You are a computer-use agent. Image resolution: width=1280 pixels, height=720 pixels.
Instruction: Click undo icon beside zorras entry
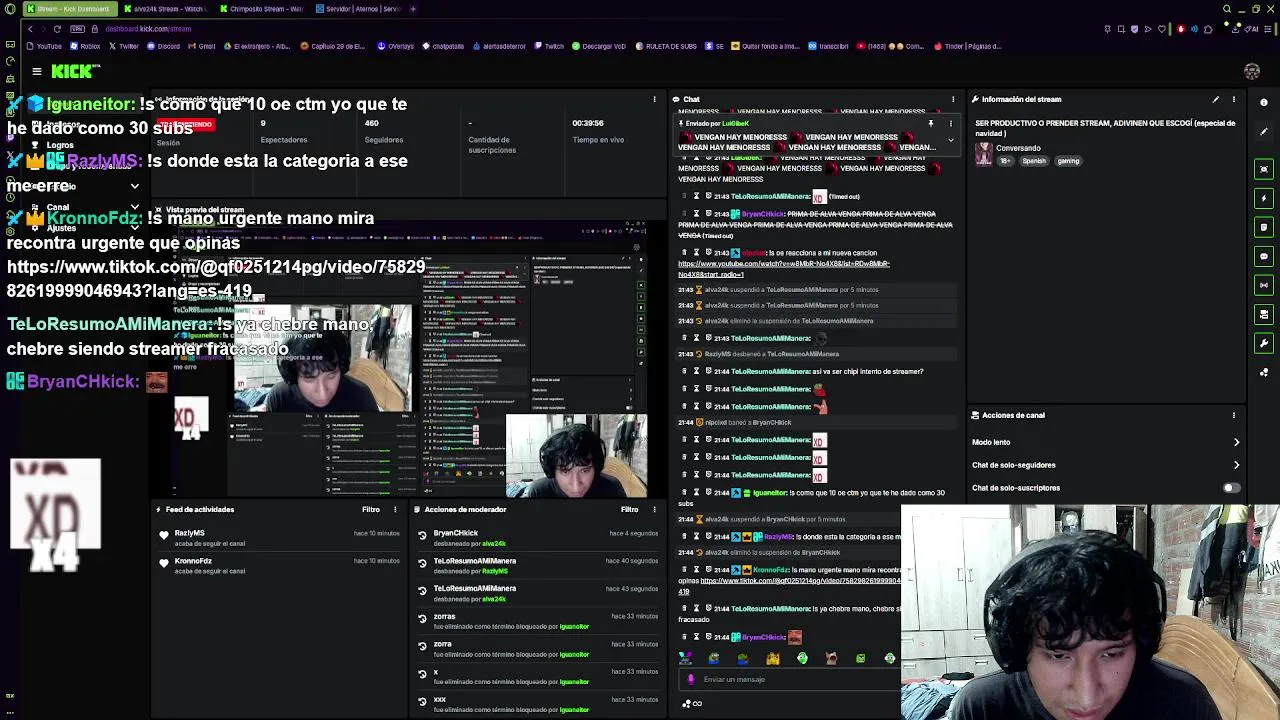point(422,619)
